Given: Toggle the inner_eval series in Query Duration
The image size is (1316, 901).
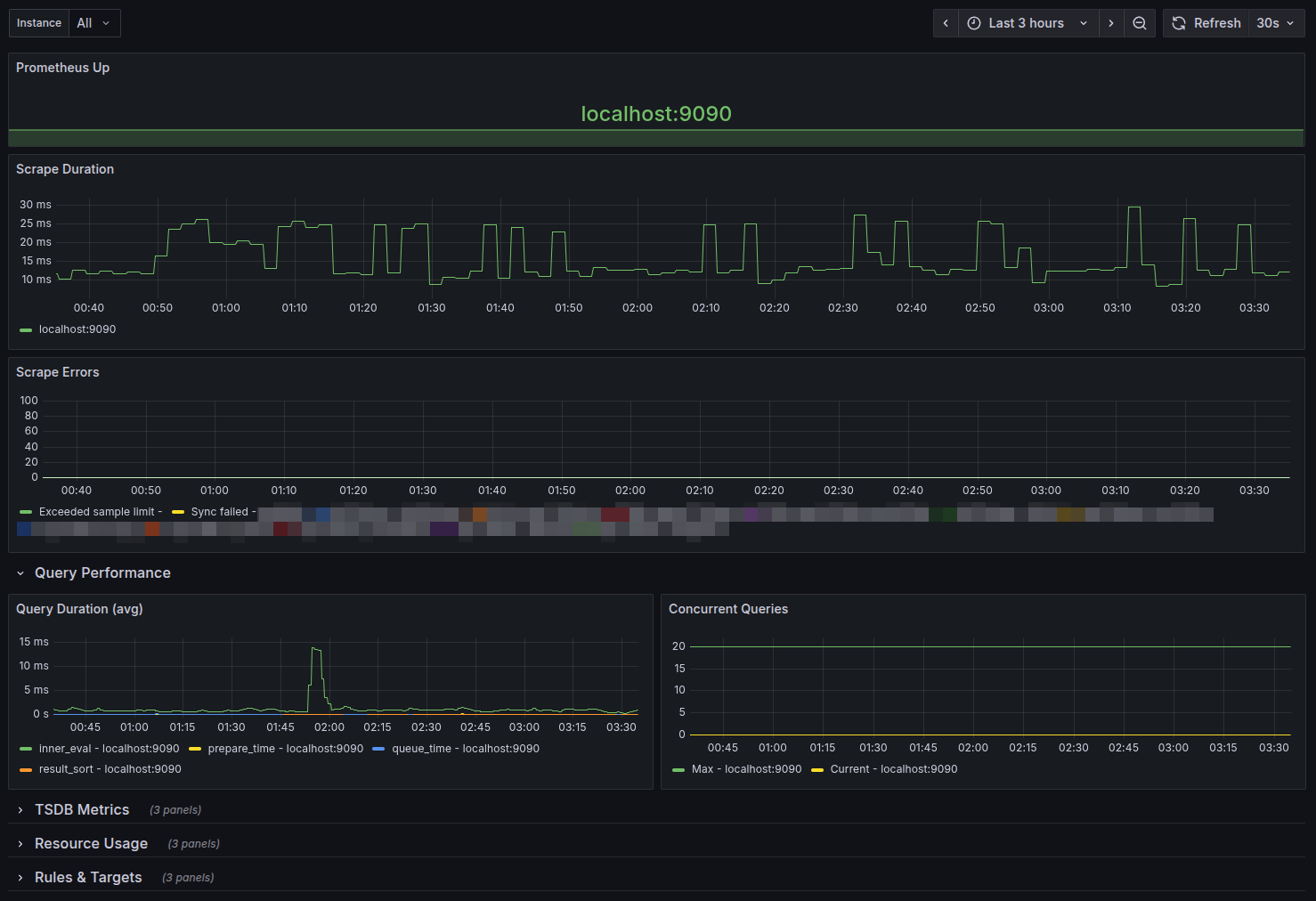Looking at the screenshot, I should tap(109, 748).
